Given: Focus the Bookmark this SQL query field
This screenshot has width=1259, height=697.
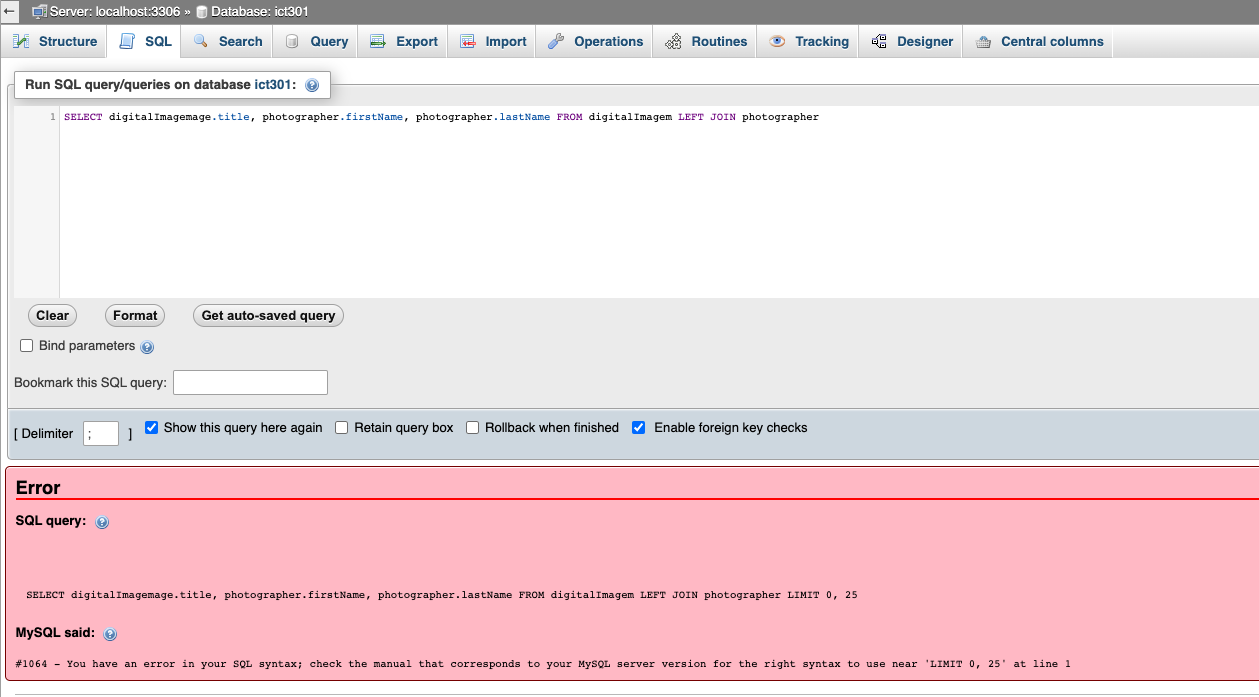Looking at the screenshot, I should tap(250, 382).
